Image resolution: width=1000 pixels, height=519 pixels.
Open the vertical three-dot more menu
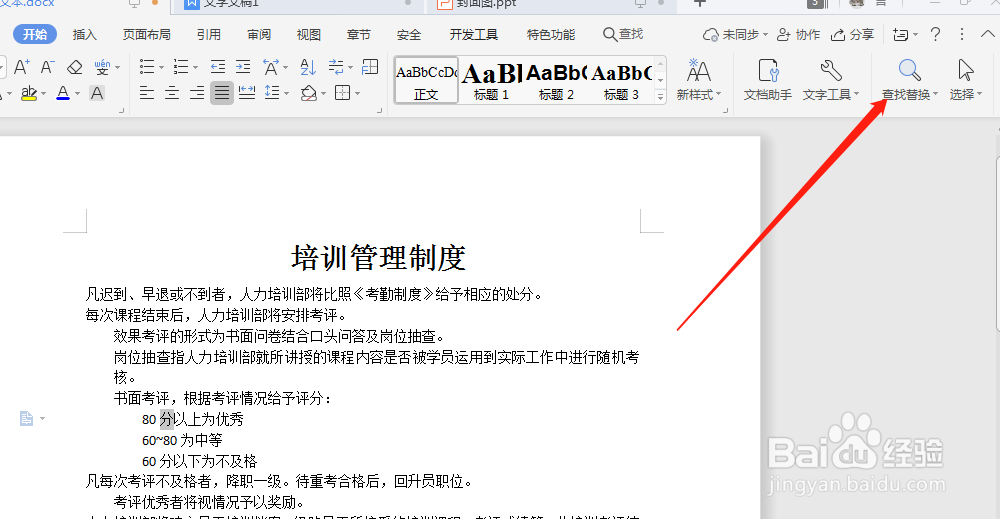point(962,34)
